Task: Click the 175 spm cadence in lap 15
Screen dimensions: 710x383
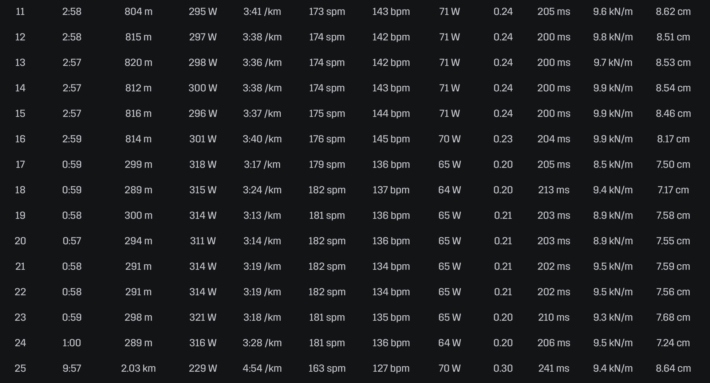Action: (326, 114)
